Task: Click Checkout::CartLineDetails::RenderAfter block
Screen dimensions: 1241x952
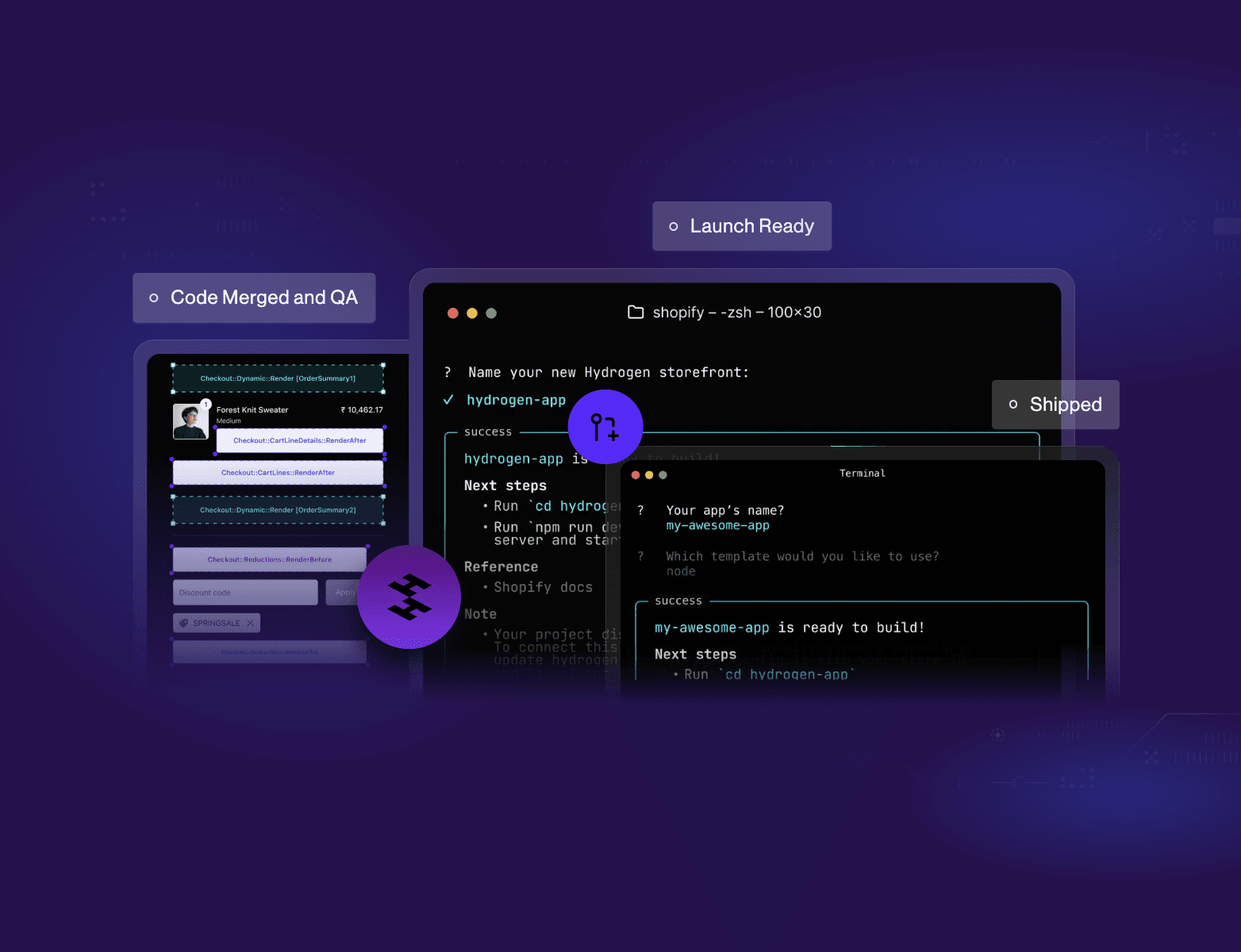Action: [300, 440]
